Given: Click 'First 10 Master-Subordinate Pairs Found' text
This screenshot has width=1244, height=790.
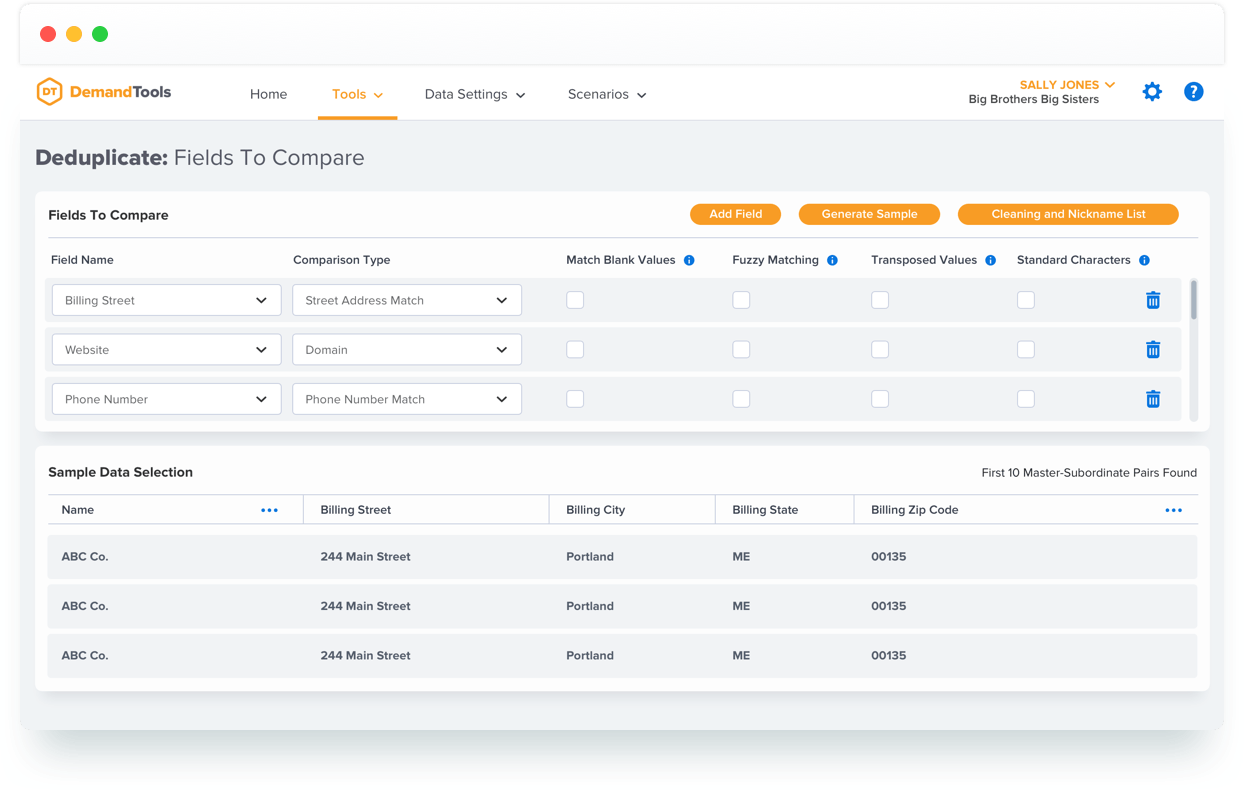Looking at the screenshot, I should [x=1089, y=473].
